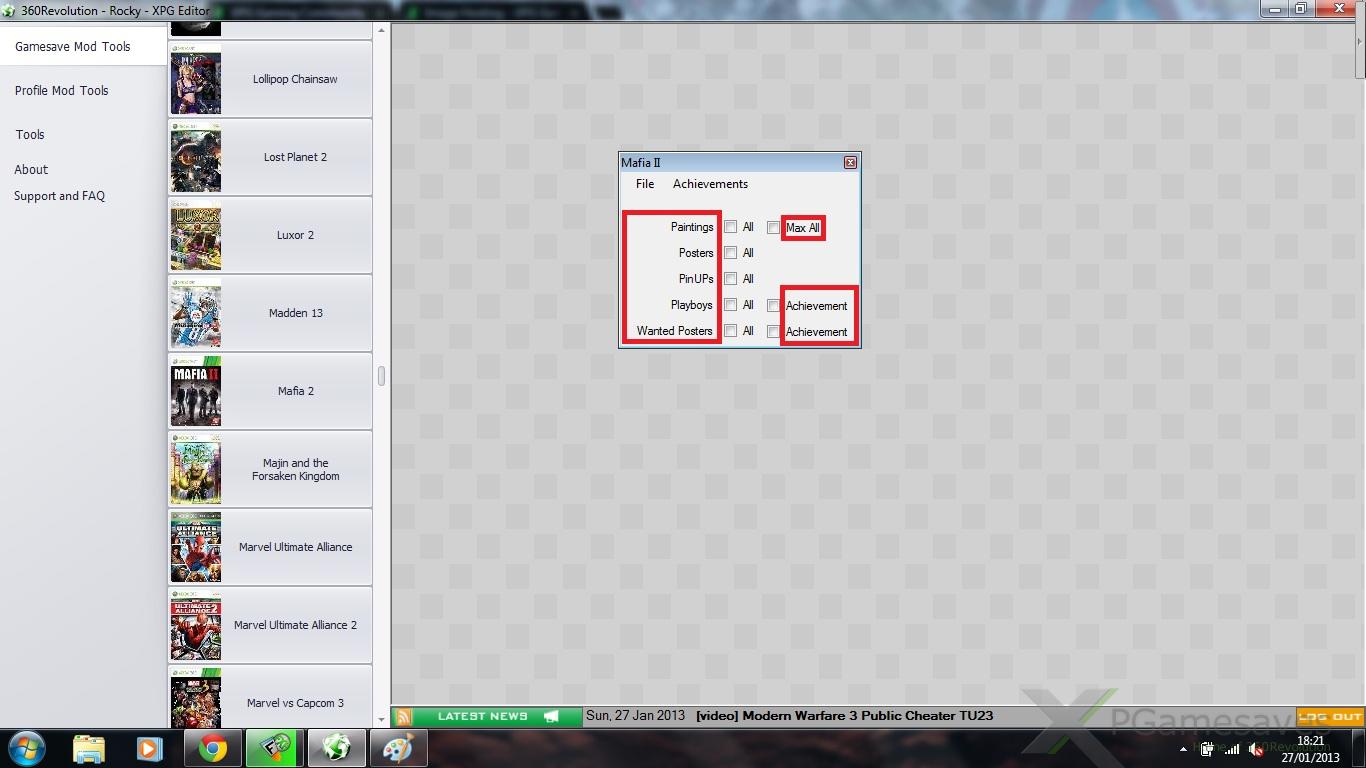The image size is (1366, 768).
Task: Click the Mafia 2 game cover thumbnail
Action: pos(196,391)
